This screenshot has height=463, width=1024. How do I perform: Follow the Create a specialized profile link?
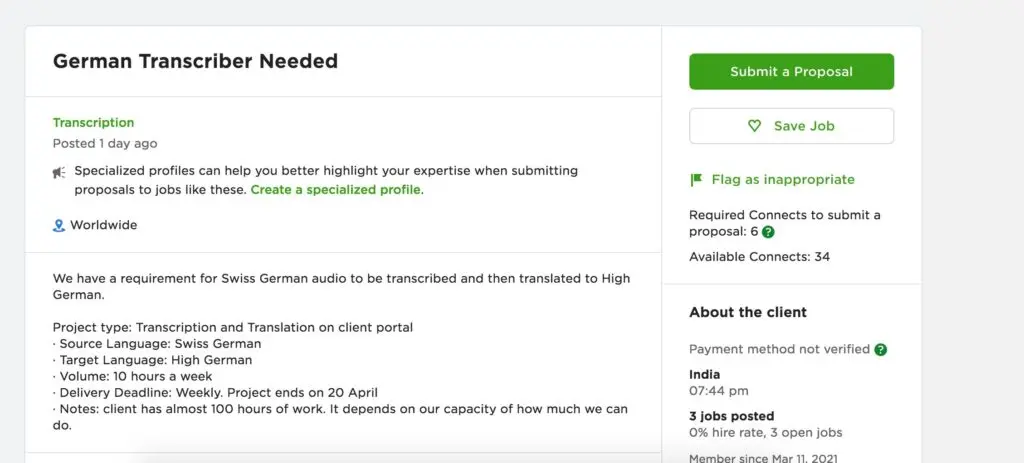[336, 190]
